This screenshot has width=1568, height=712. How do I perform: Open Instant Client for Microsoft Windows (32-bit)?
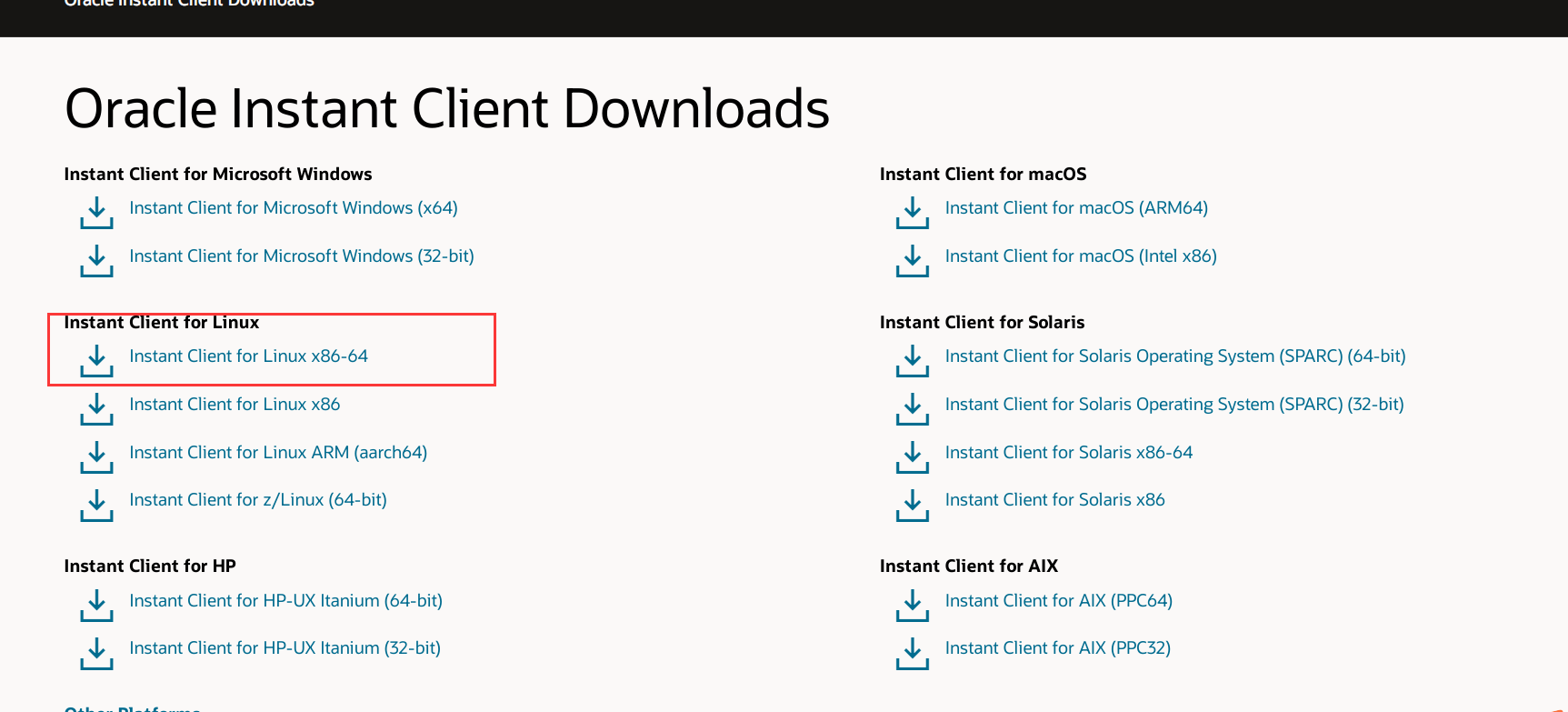click(302, 256)
